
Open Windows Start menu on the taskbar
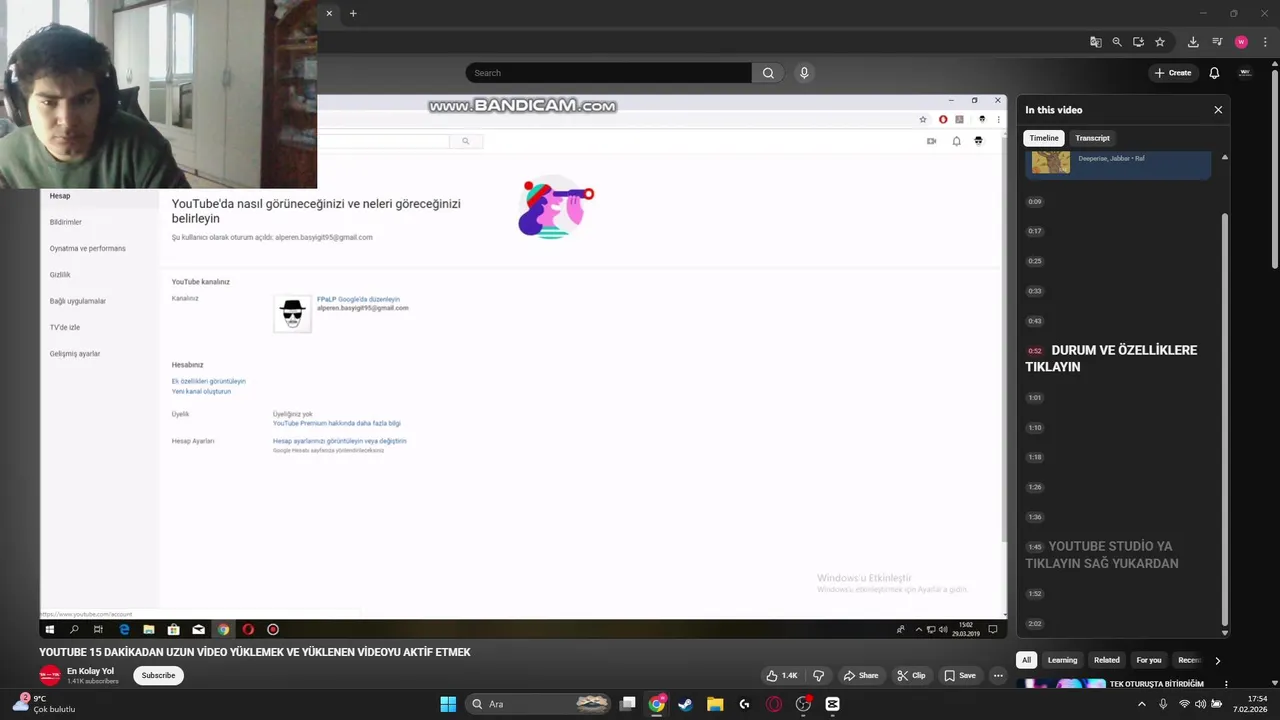click(448, 704)
